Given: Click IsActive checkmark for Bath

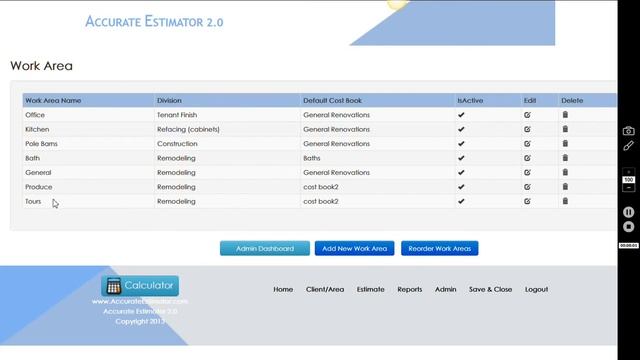Looking at the screenshot, I should (461, 158).
